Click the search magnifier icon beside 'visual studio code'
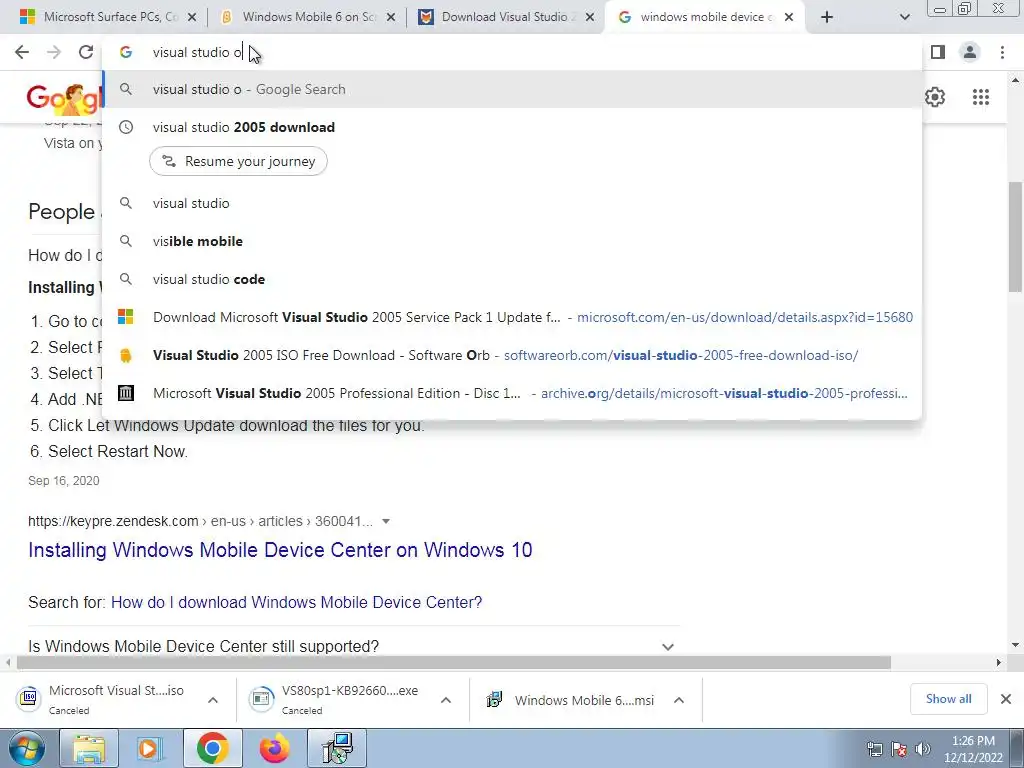This screenshot has width=1024, height=768. (126, 279)
